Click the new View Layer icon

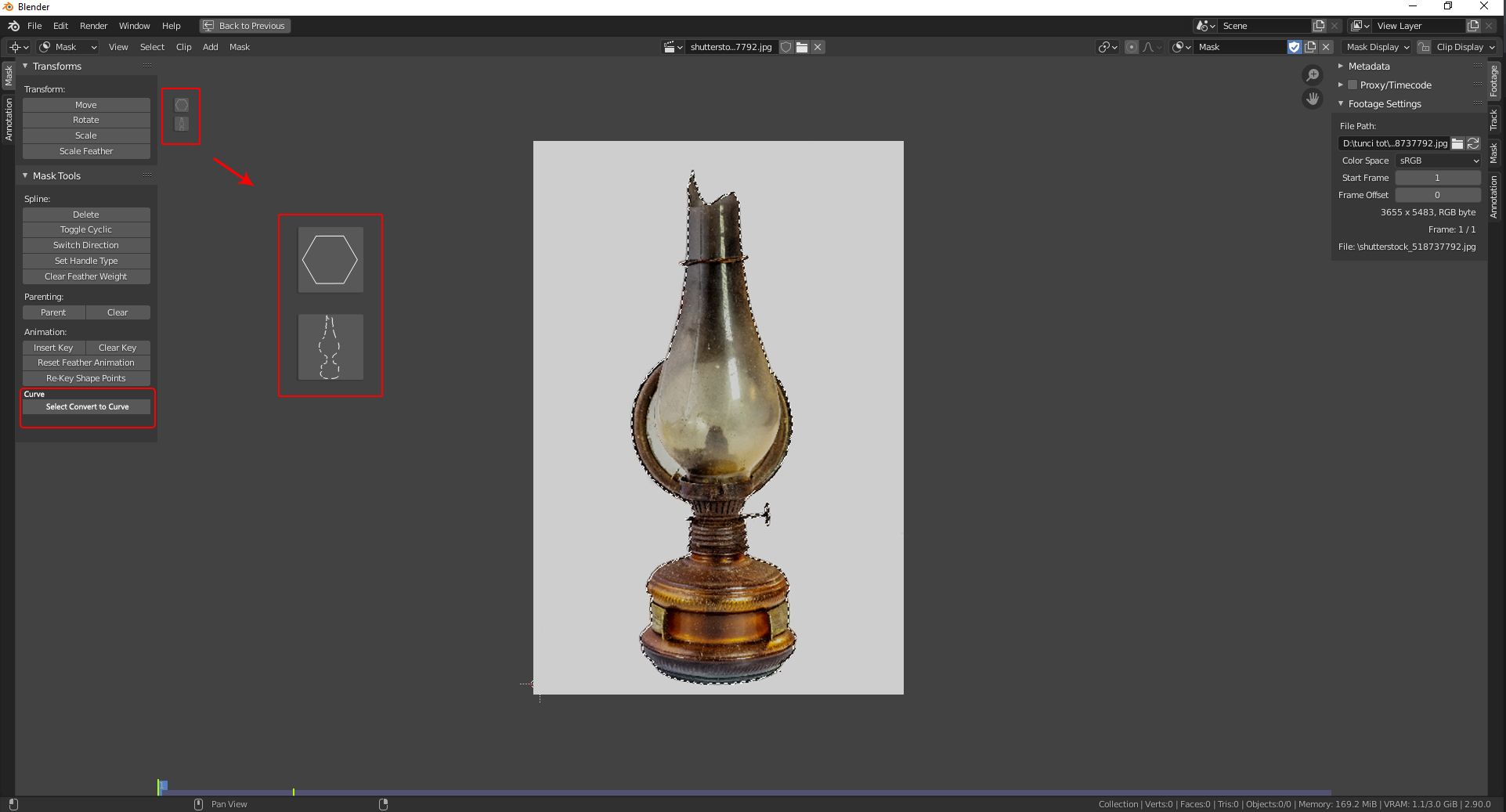[1473, 26]
